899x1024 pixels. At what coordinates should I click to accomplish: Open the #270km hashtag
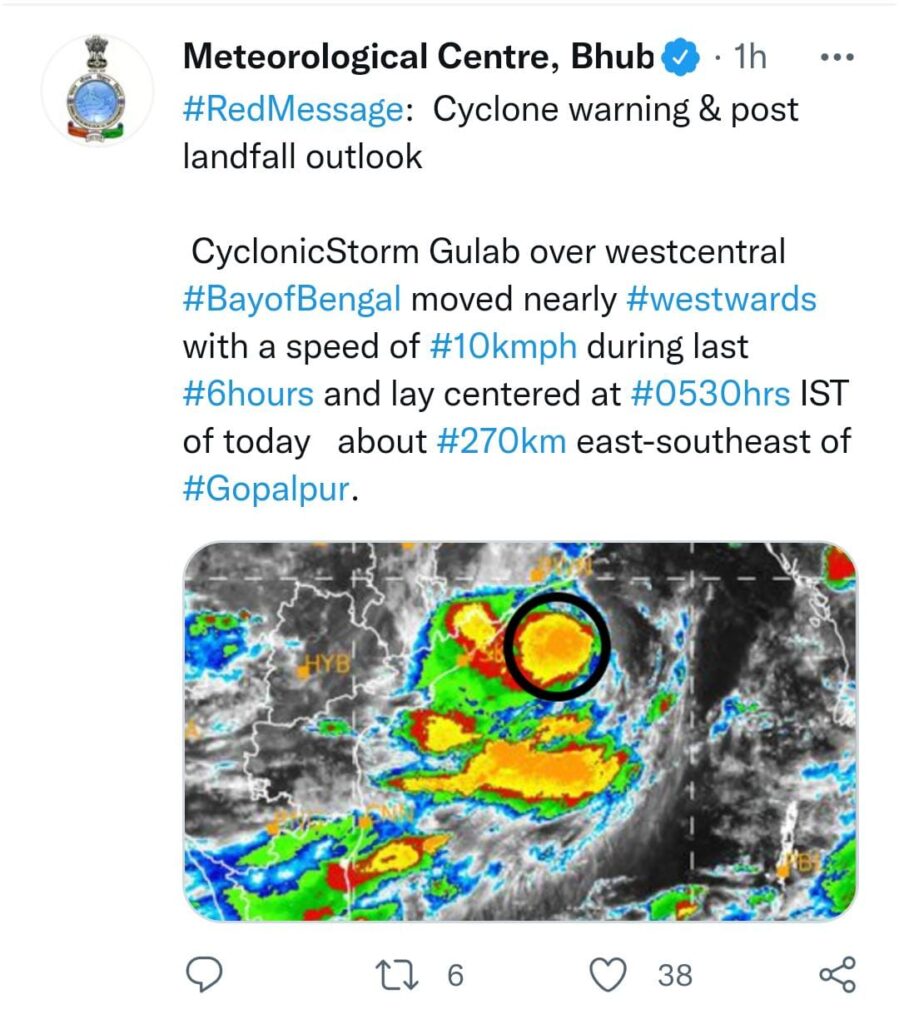501,441
